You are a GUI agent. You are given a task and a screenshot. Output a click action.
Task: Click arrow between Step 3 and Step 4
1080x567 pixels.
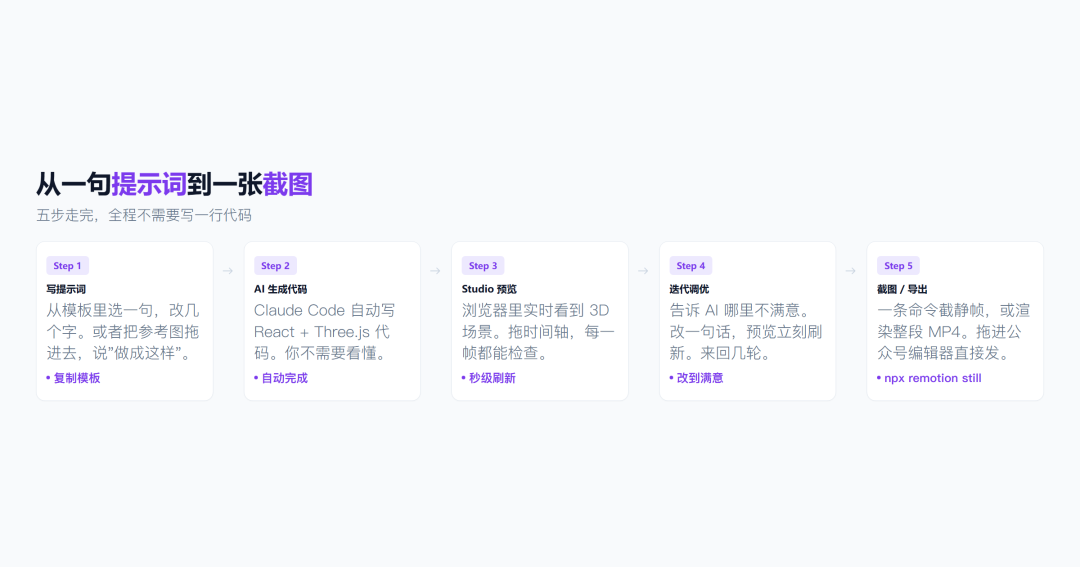(x=643, y=271)
